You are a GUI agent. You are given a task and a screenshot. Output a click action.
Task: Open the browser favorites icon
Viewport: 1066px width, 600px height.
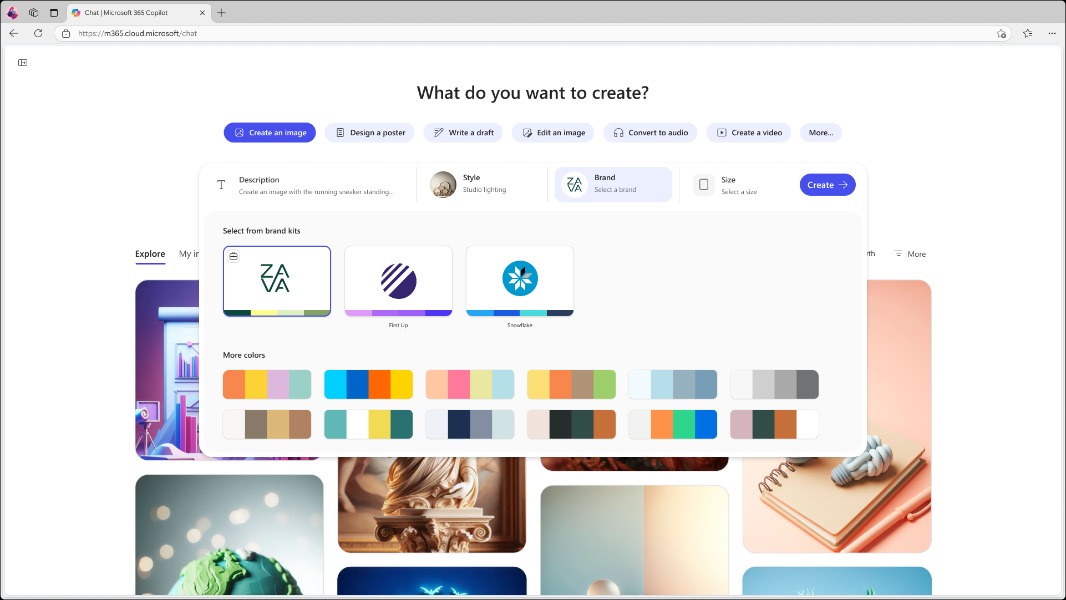[1027, 33]
